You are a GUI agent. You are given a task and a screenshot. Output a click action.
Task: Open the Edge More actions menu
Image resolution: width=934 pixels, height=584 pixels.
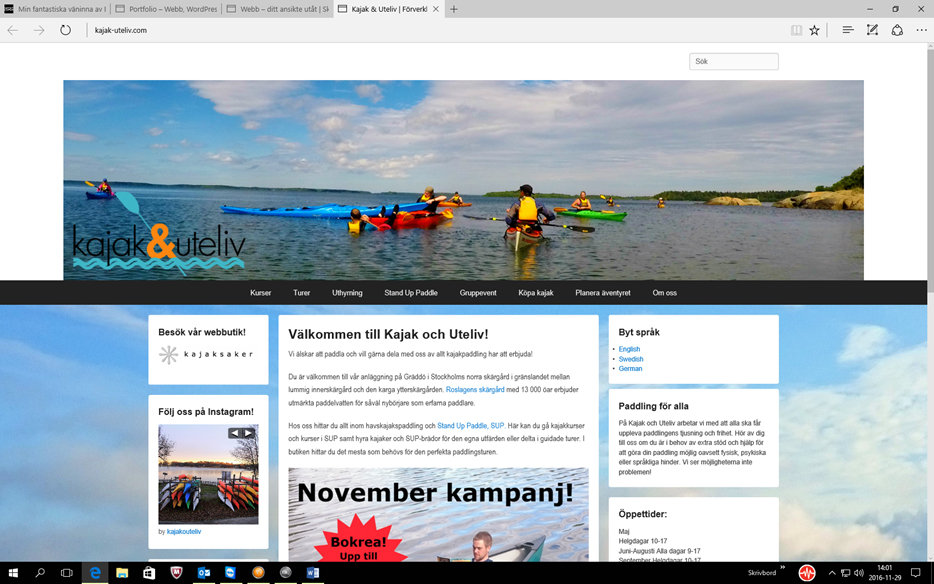pyautogui.click(x=921, y=30)
